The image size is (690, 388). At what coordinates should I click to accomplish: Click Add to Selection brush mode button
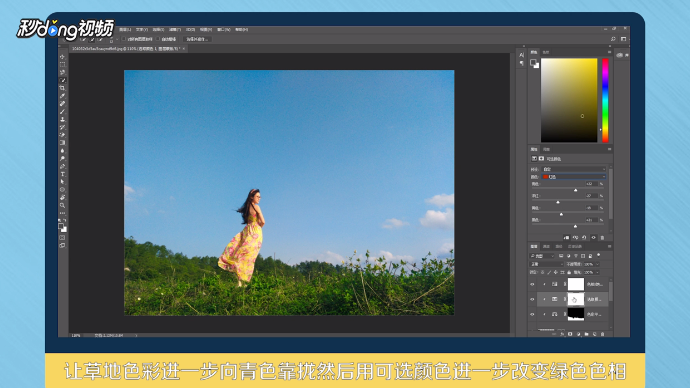pos(92,39)
